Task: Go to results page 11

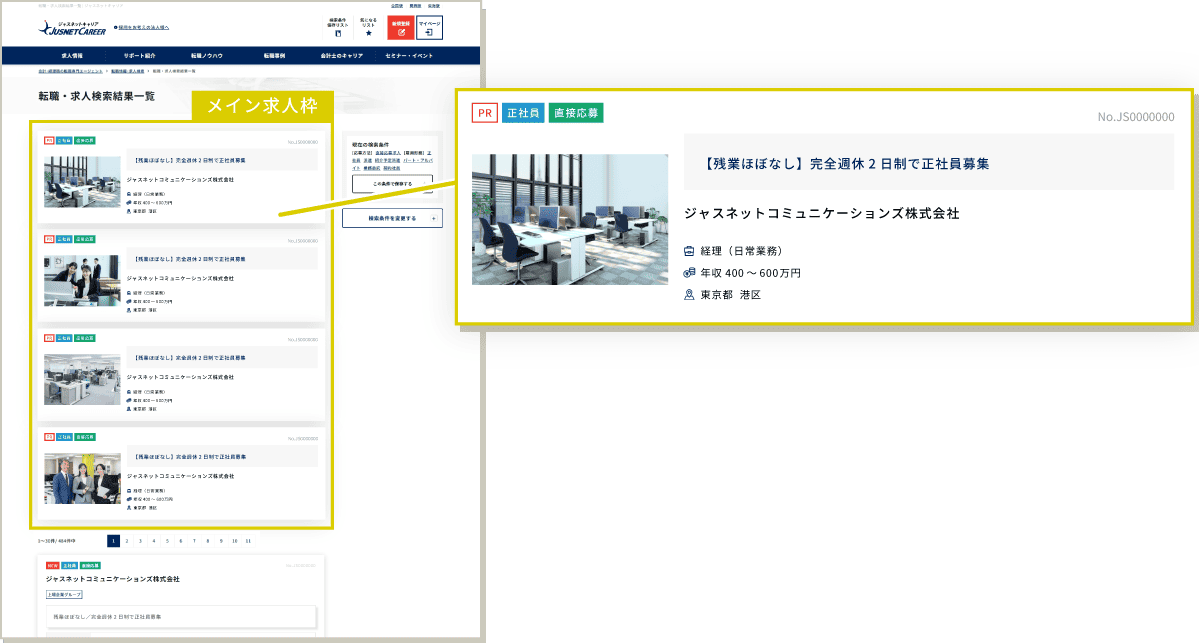Action: (249, 541)
